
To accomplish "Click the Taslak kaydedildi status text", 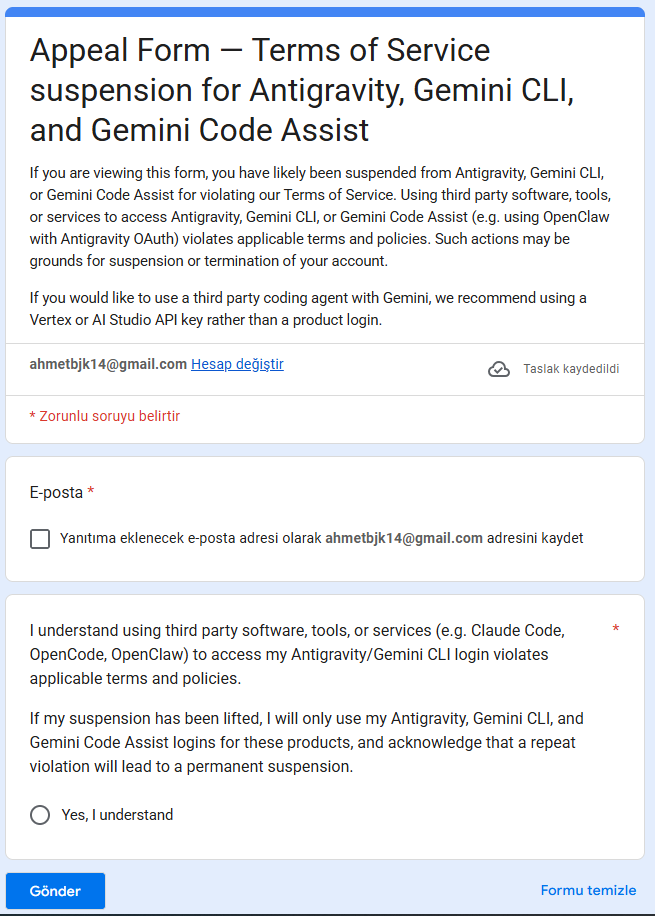I will pos(571,369).
